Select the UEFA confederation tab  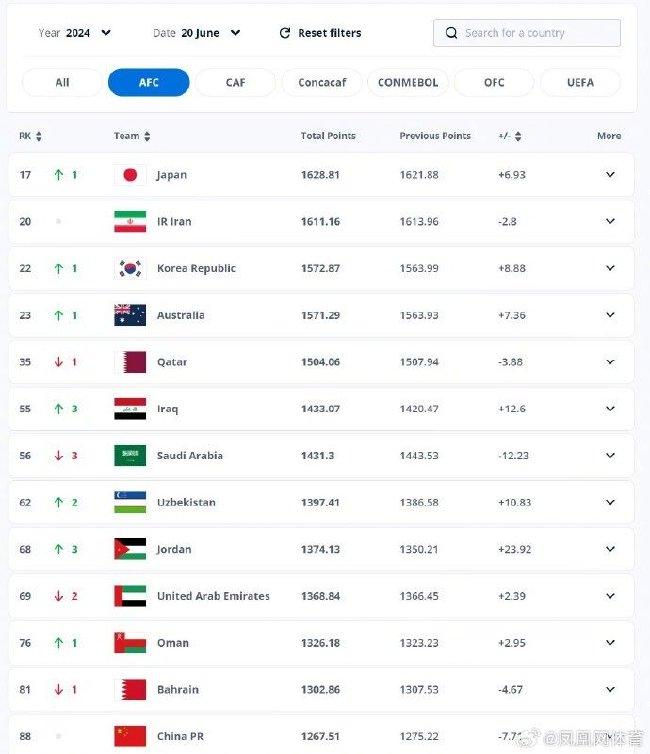tap(580, 82)
